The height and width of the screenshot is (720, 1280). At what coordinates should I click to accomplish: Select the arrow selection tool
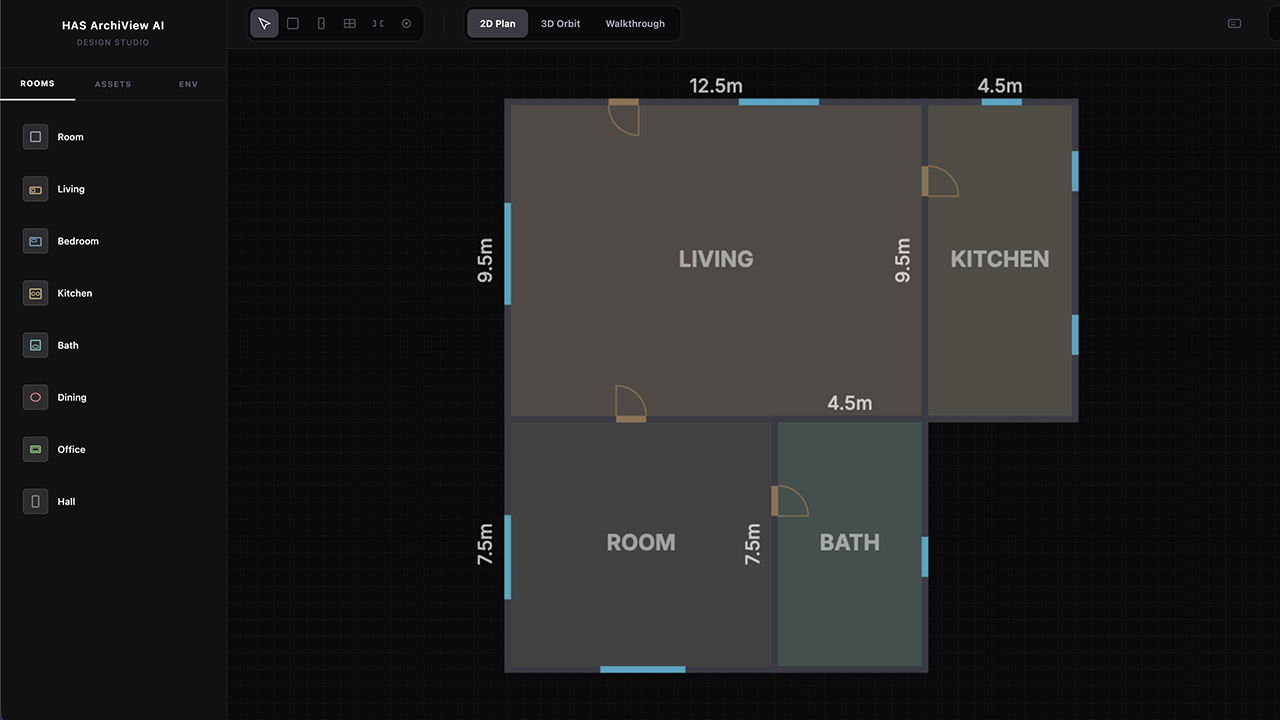[264, 23]
